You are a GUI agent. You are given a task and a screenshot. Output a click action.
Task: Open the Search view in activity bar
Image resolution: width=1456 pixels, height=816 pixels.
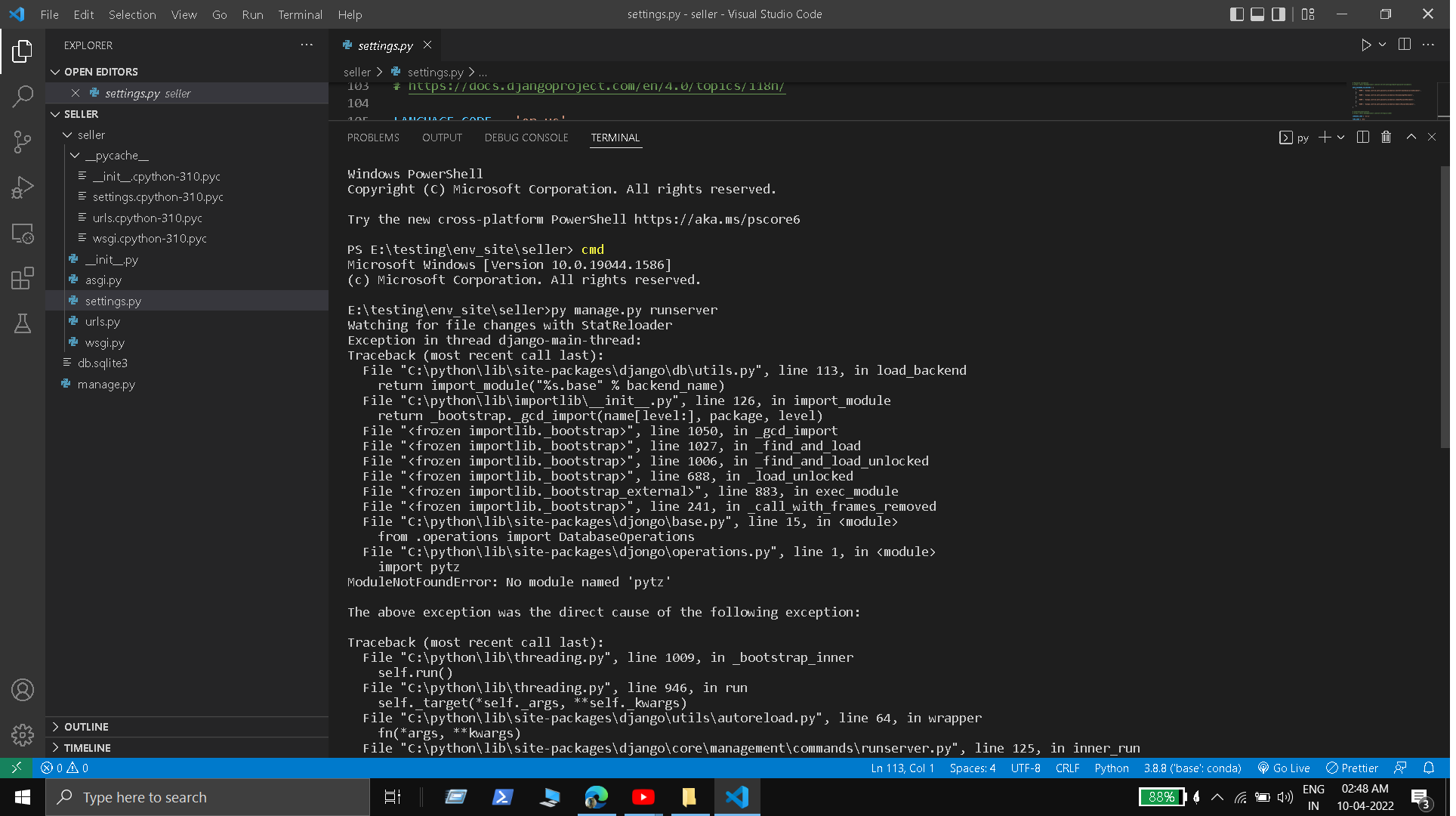pos(23,97)
